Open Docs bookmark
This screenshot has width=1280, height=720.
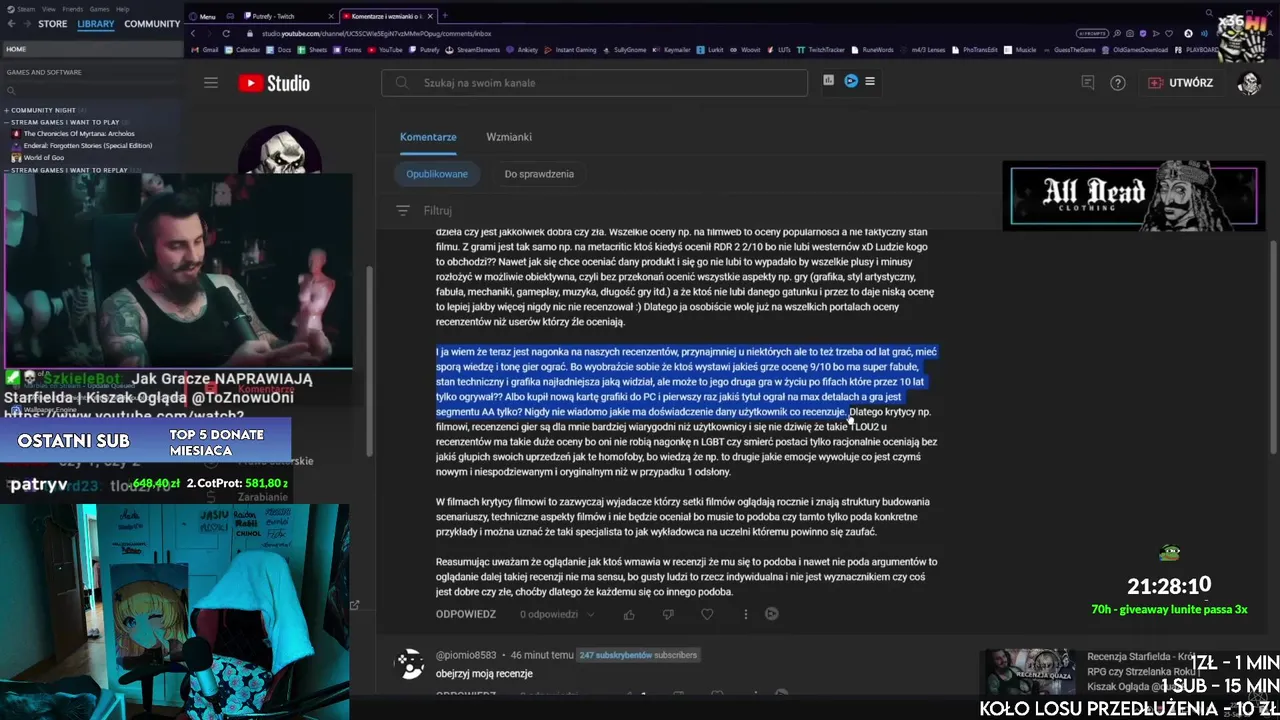click(x=280, y=49)
